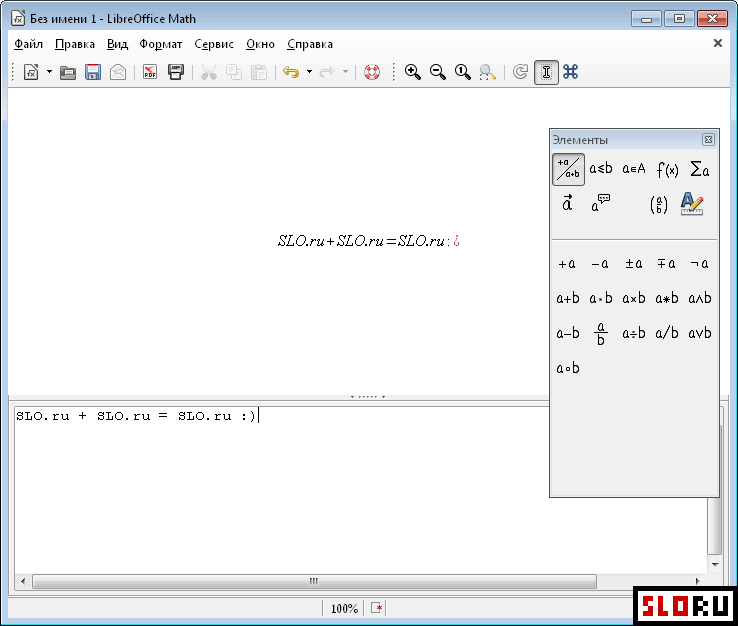Open the Правка menu
The image size is (738, 626).
[x=75, y=44]
